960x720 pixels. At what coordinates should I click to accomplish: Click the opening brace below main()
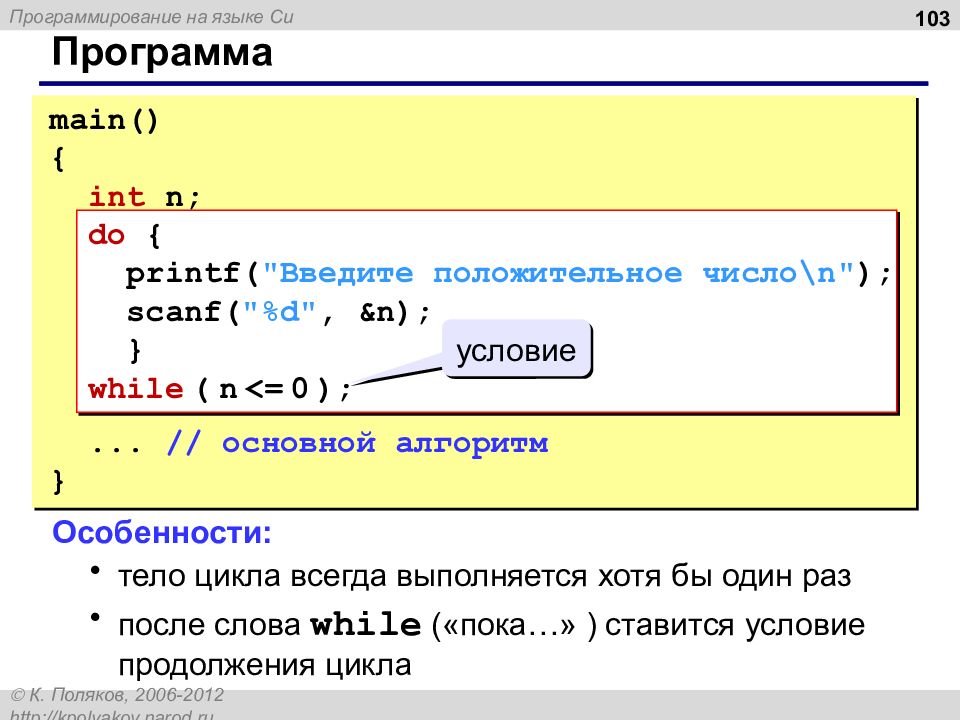click(58, 159)
